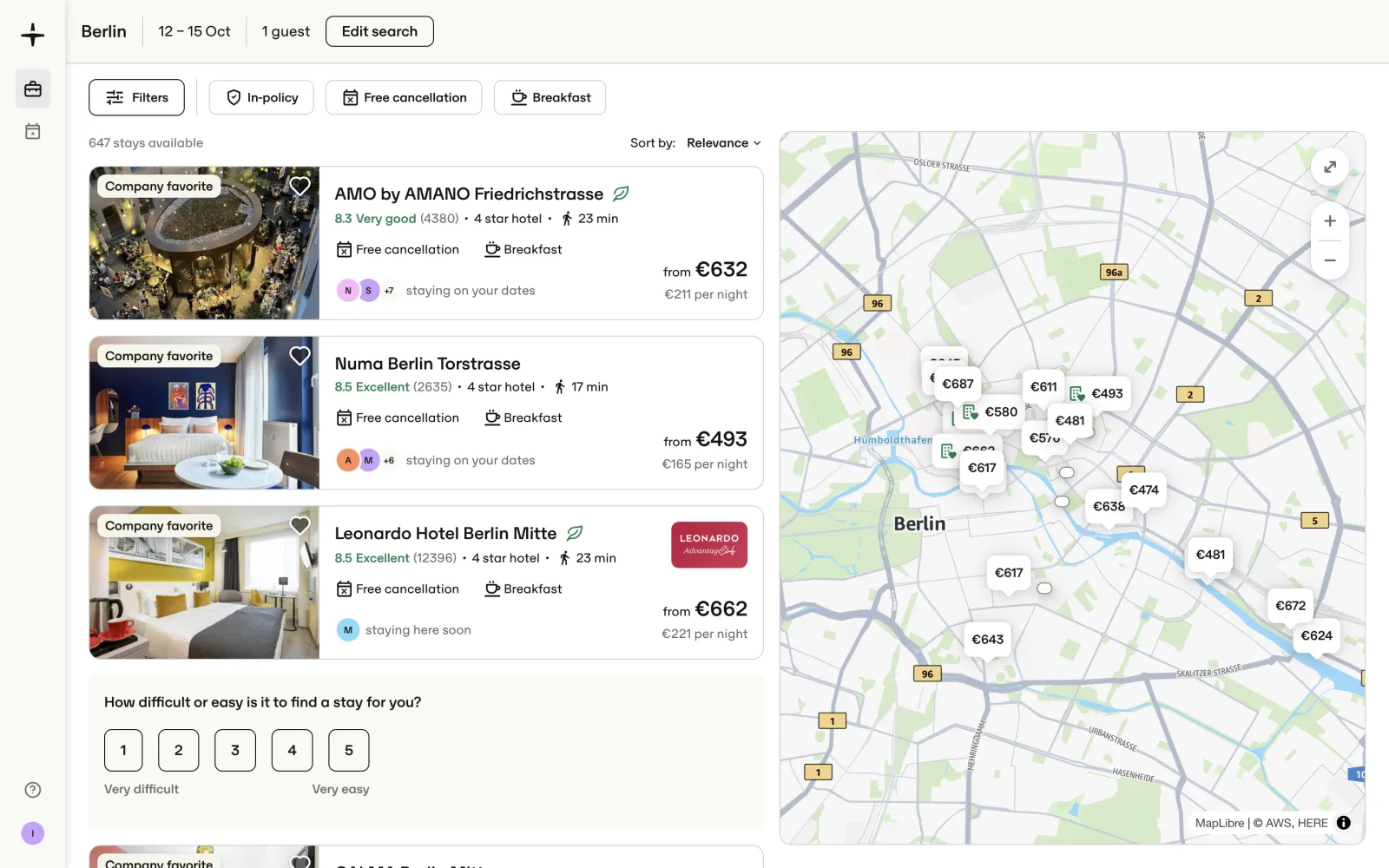Click the €165 per night text

point(705,464)
